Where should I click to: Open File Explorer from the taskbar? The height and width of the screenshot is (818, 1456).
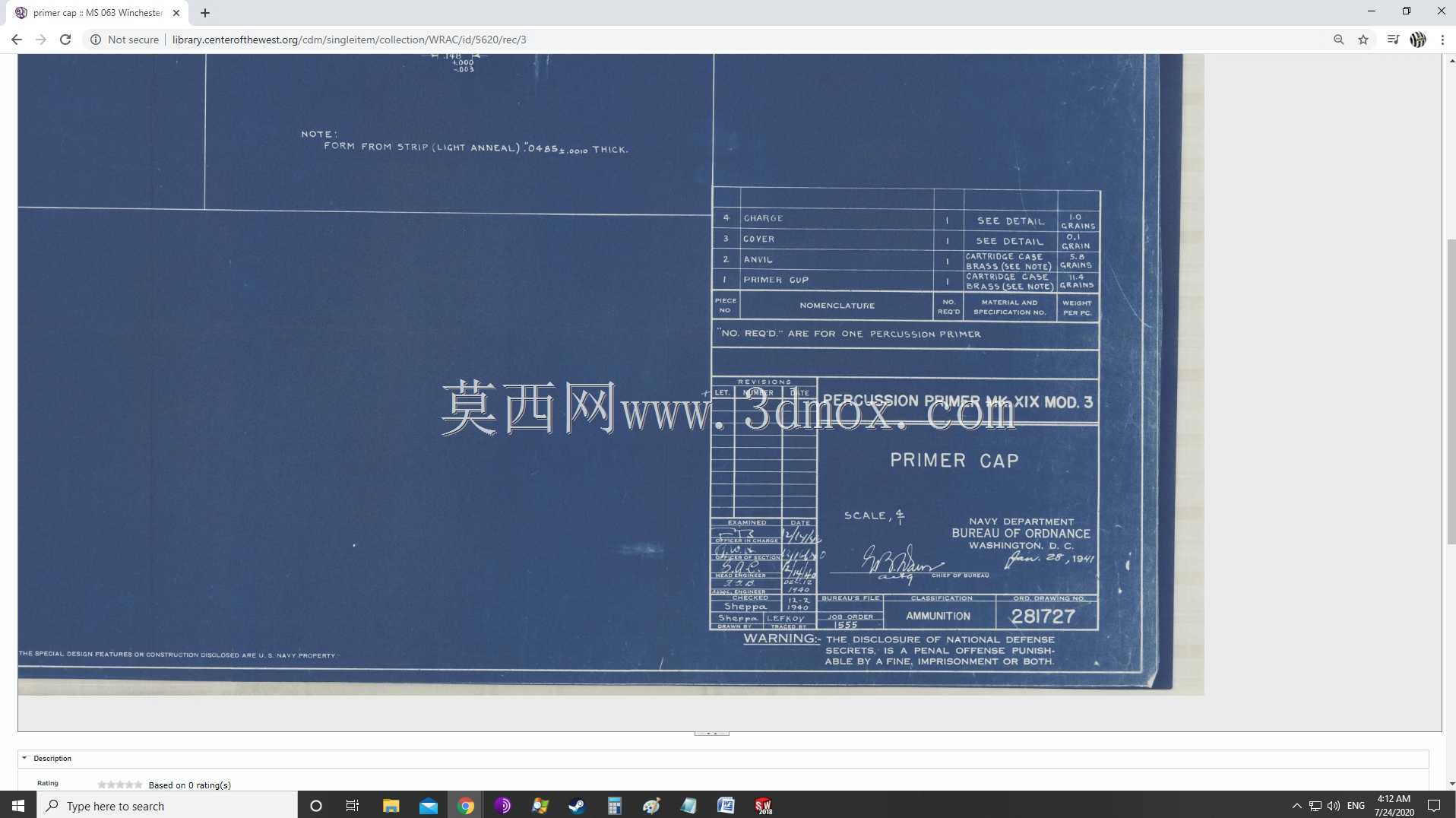pyautogui.click(x=391, y=806)
